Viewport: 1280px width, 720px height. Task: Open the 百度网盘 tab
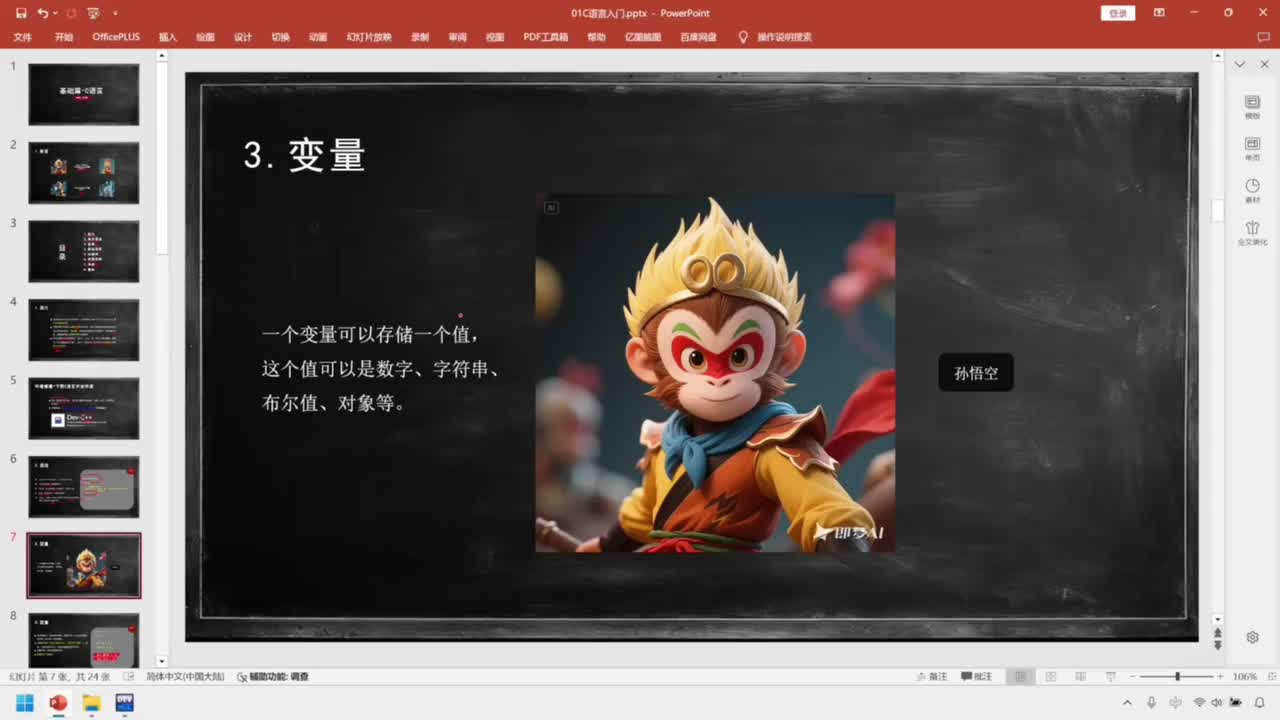698,37
